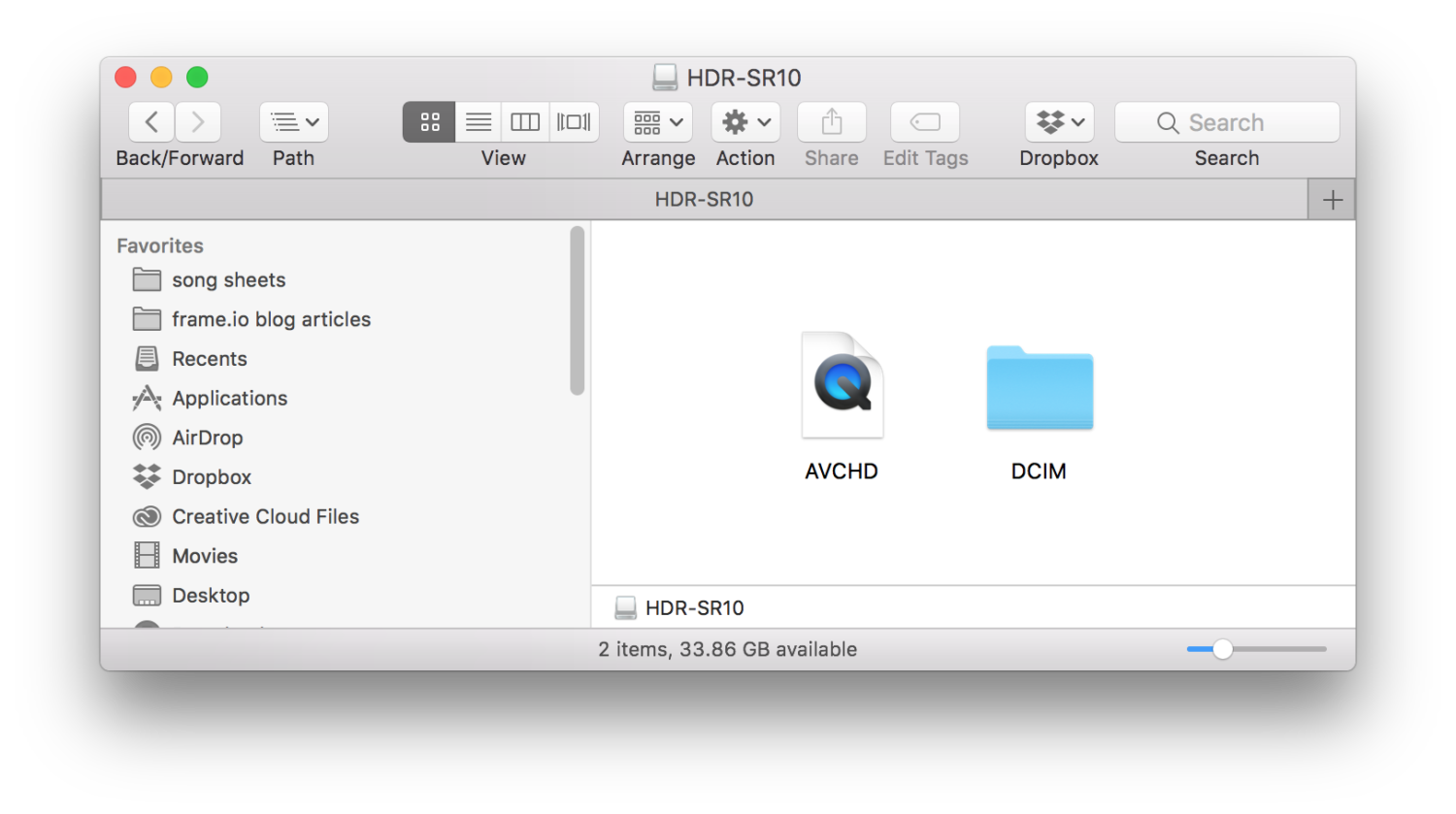Open the Path dropdown menu
The height and width of the screenshot is (814, 1456).
[294, 122]
